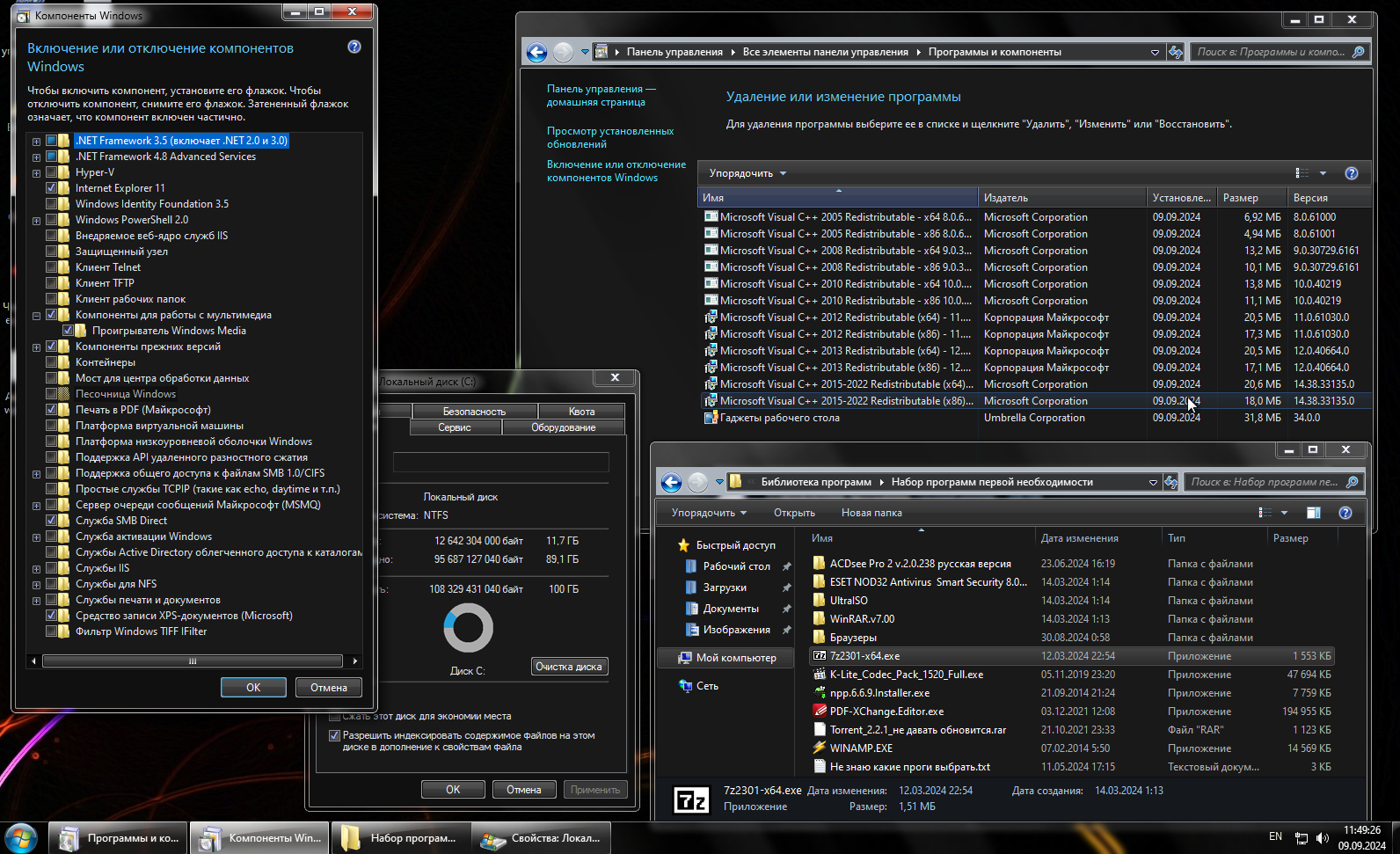Switch to the Оборудование tab
The width and height of the screenshot is (1400, 854).
tap(563, 427)
